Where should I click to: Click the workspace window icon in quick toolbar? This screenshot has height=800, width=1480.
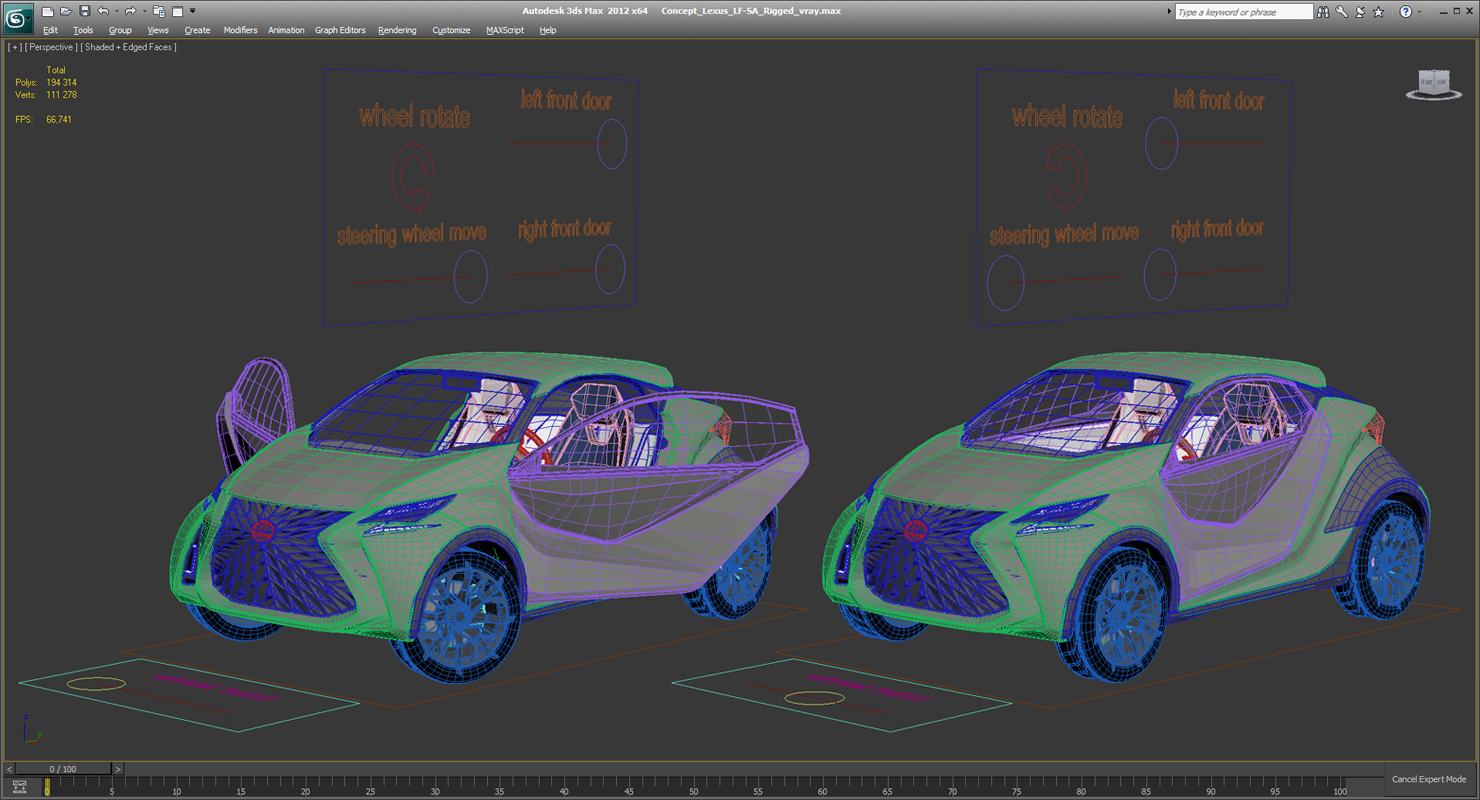177,12
